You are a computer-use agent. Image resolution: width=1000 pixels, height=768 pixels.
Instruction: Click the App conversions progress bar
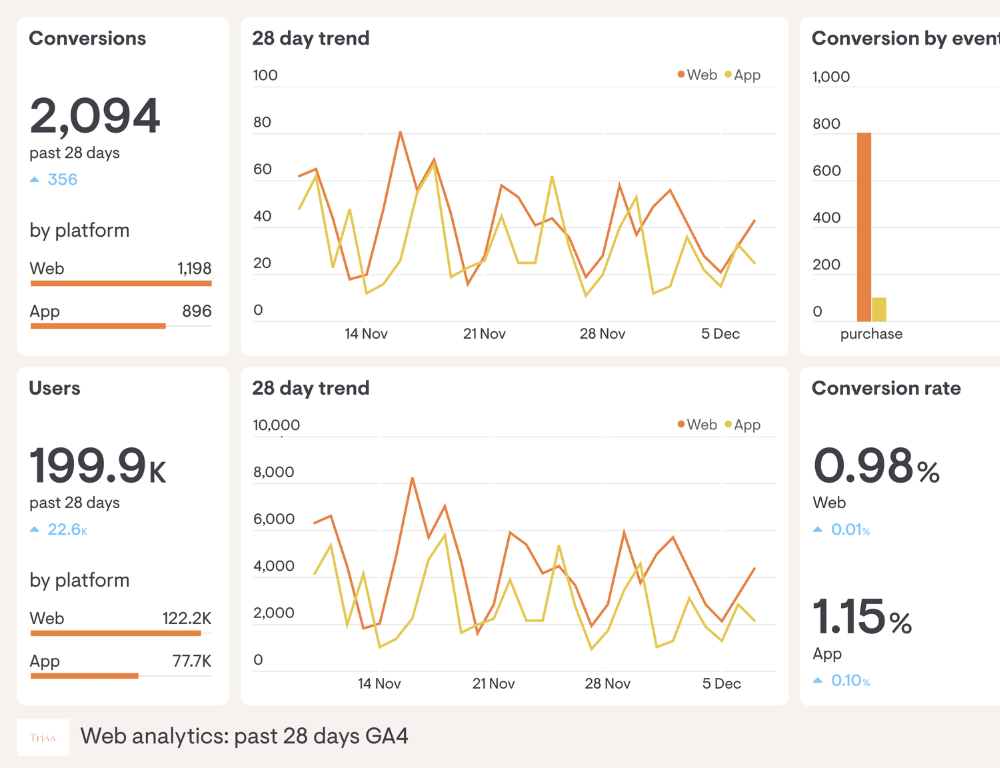(98, 326)
